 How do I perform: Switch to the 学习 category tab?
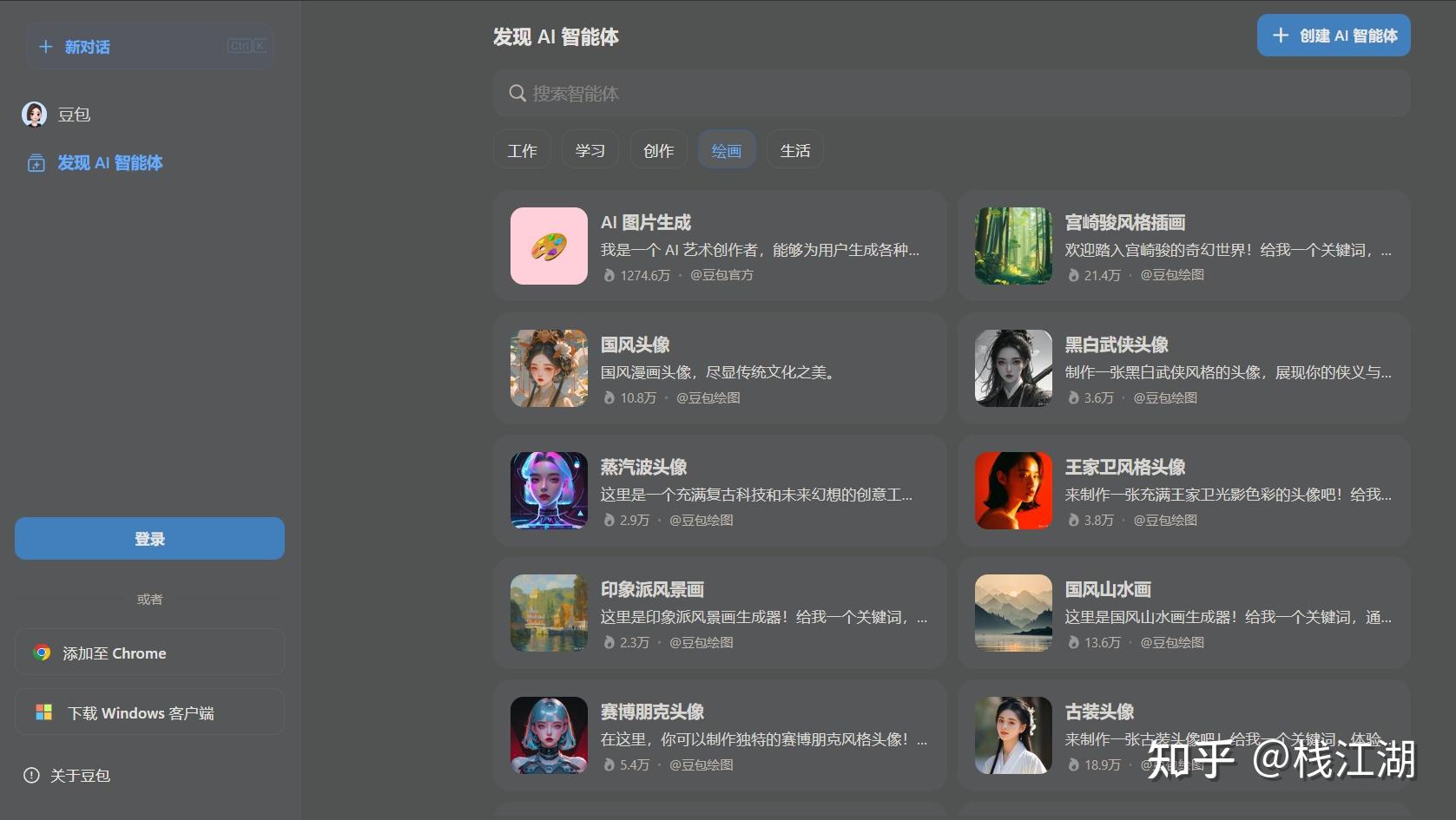click(590, 150)
